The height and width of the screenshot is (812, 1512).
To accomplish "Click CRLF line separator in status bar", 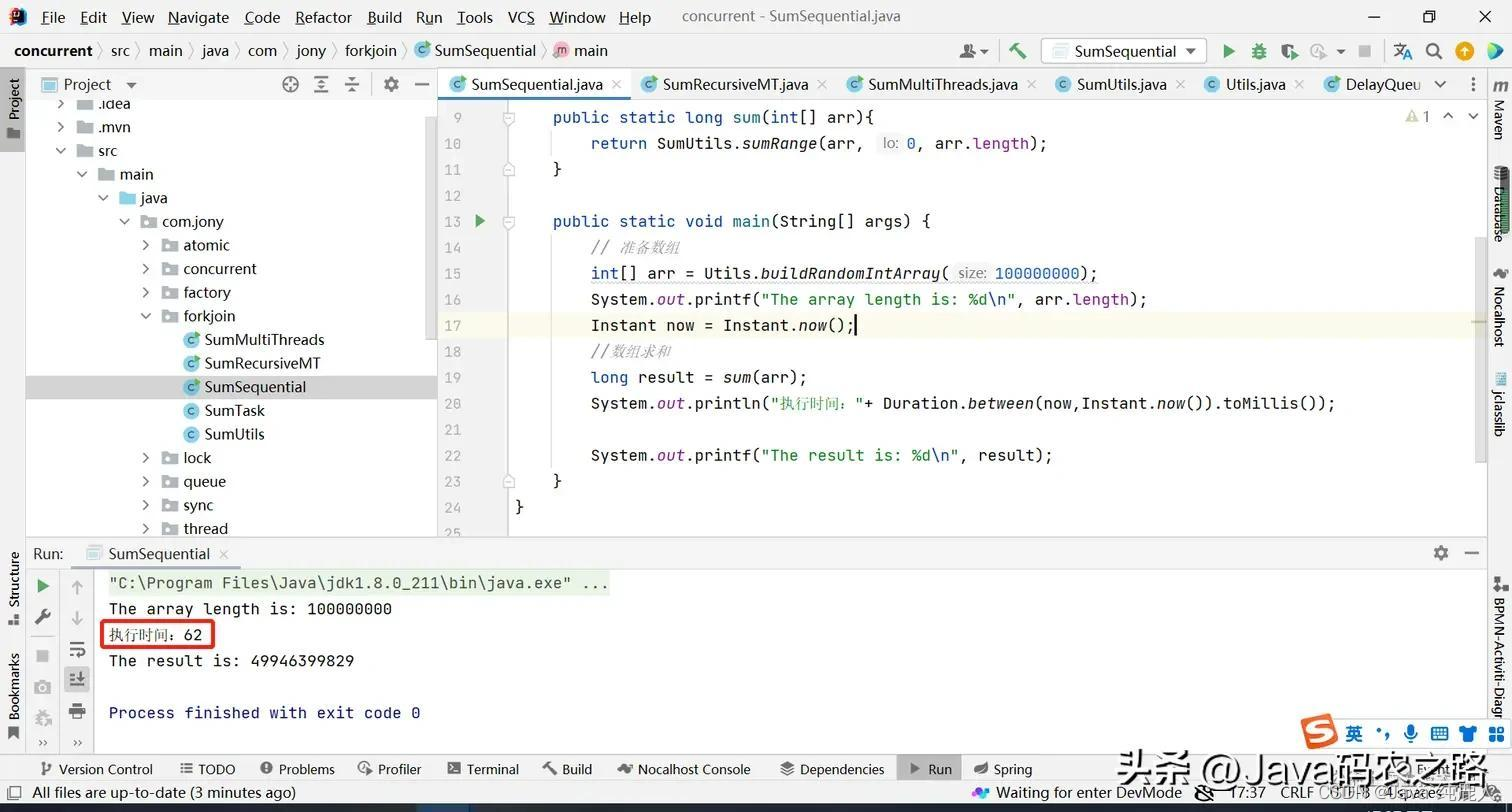I will coord(1297,792).
